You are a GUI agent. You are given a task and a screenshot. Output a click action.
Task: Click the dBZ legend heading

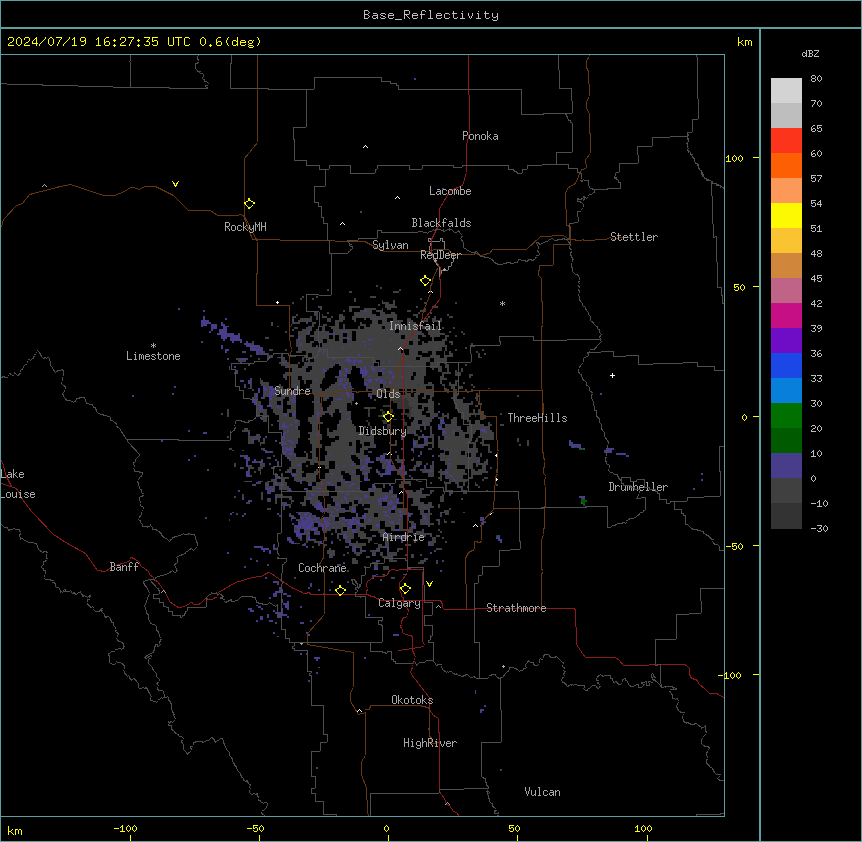(x=810, y=54)
